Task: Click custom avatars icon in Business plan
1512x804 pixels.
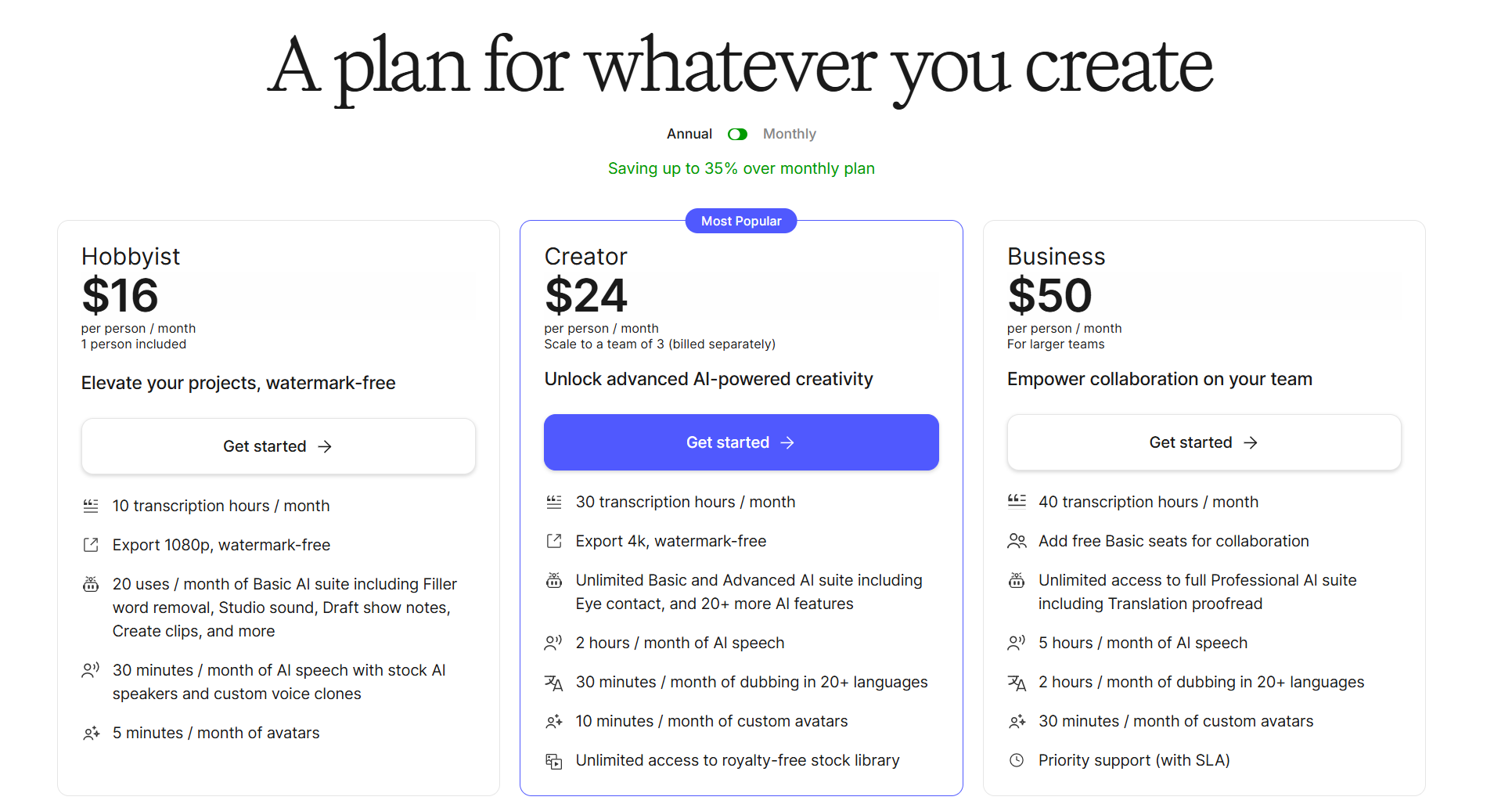Action: [1017, 722]
